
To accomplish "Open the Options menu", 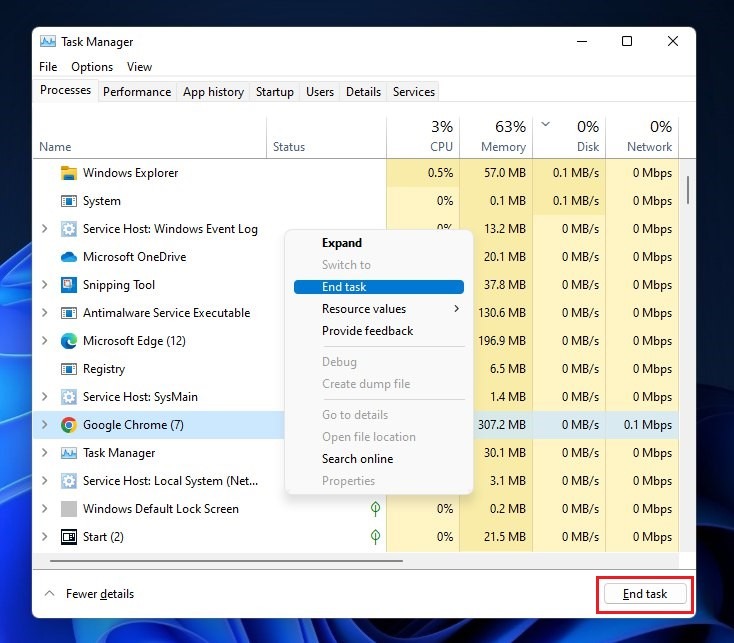I will point(92,67).
